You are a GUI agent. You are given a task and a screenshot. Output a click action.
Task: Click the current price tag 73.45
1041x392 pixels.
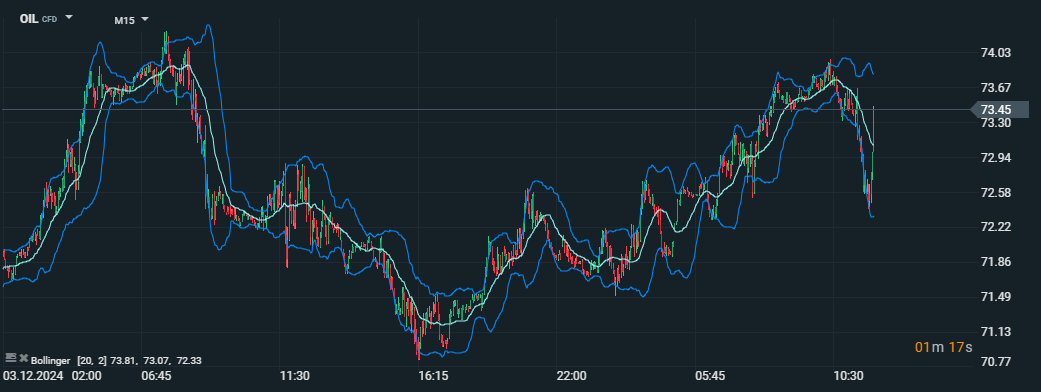(x=1000, y=110)
